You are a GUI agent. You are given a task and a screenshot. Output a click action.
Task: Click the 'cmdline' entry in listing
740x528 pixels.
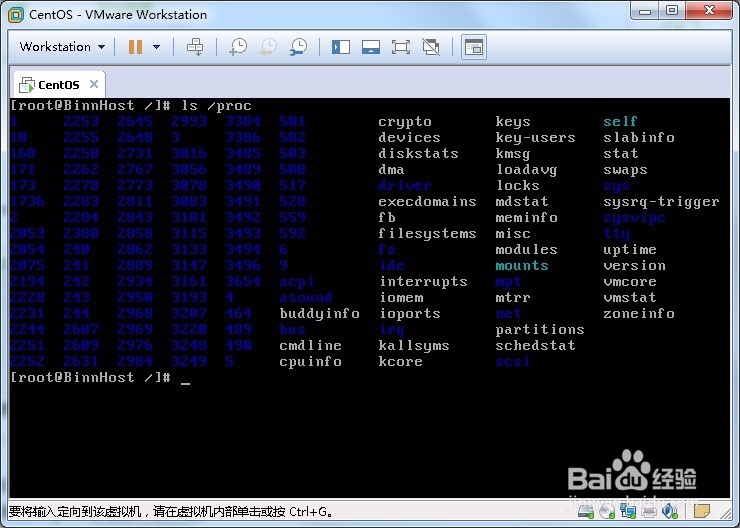tap(311, 345)
